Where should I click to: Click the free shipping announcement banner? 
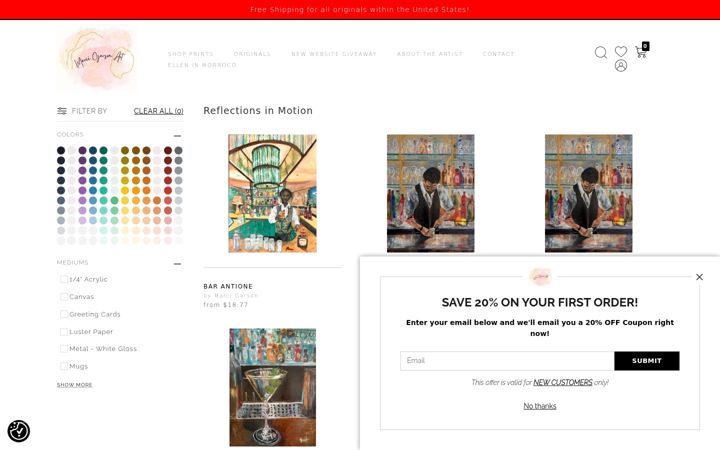click(x=360, y=10)
